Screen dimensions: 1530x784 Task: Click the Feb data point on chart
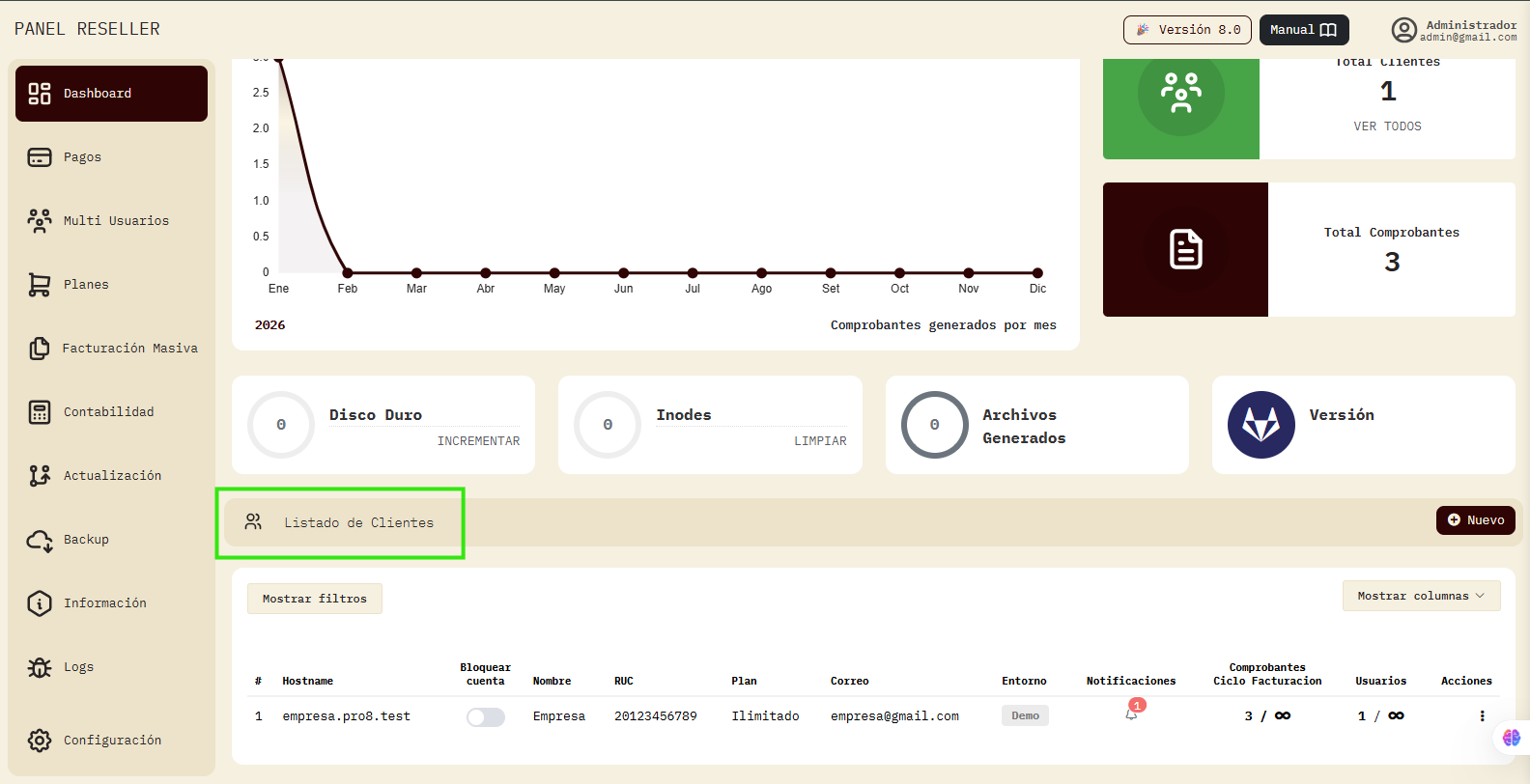coord(348,273)
